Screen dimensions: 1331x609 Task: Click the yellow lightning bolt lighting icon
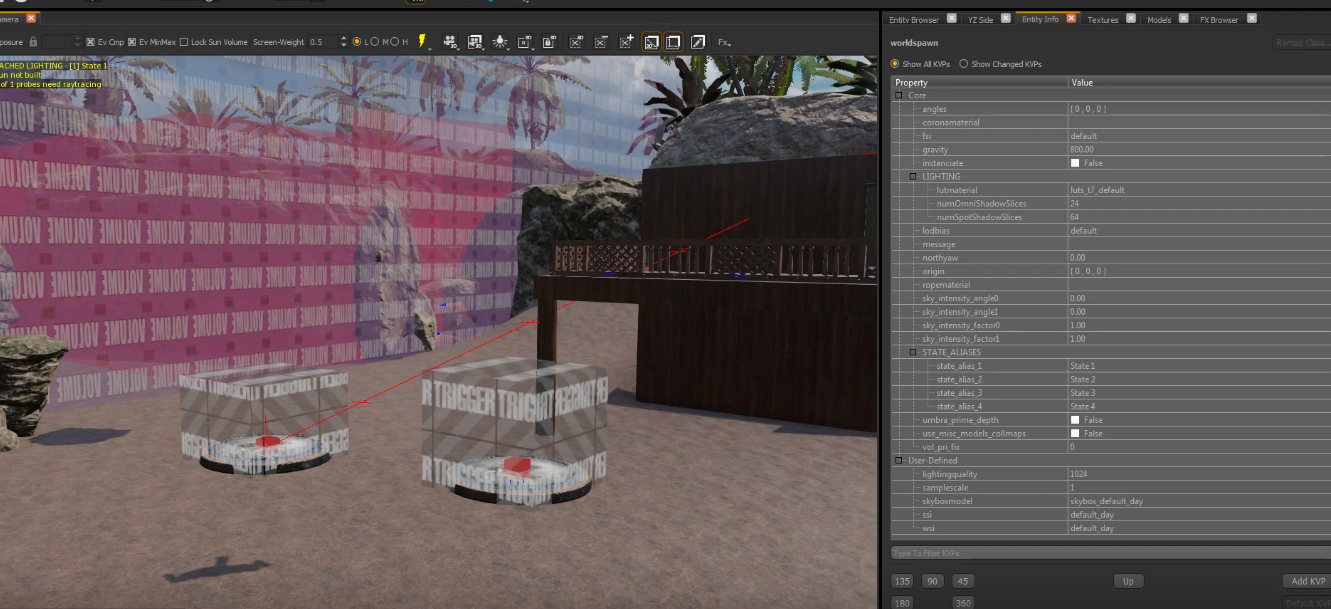tap(422, 42)
